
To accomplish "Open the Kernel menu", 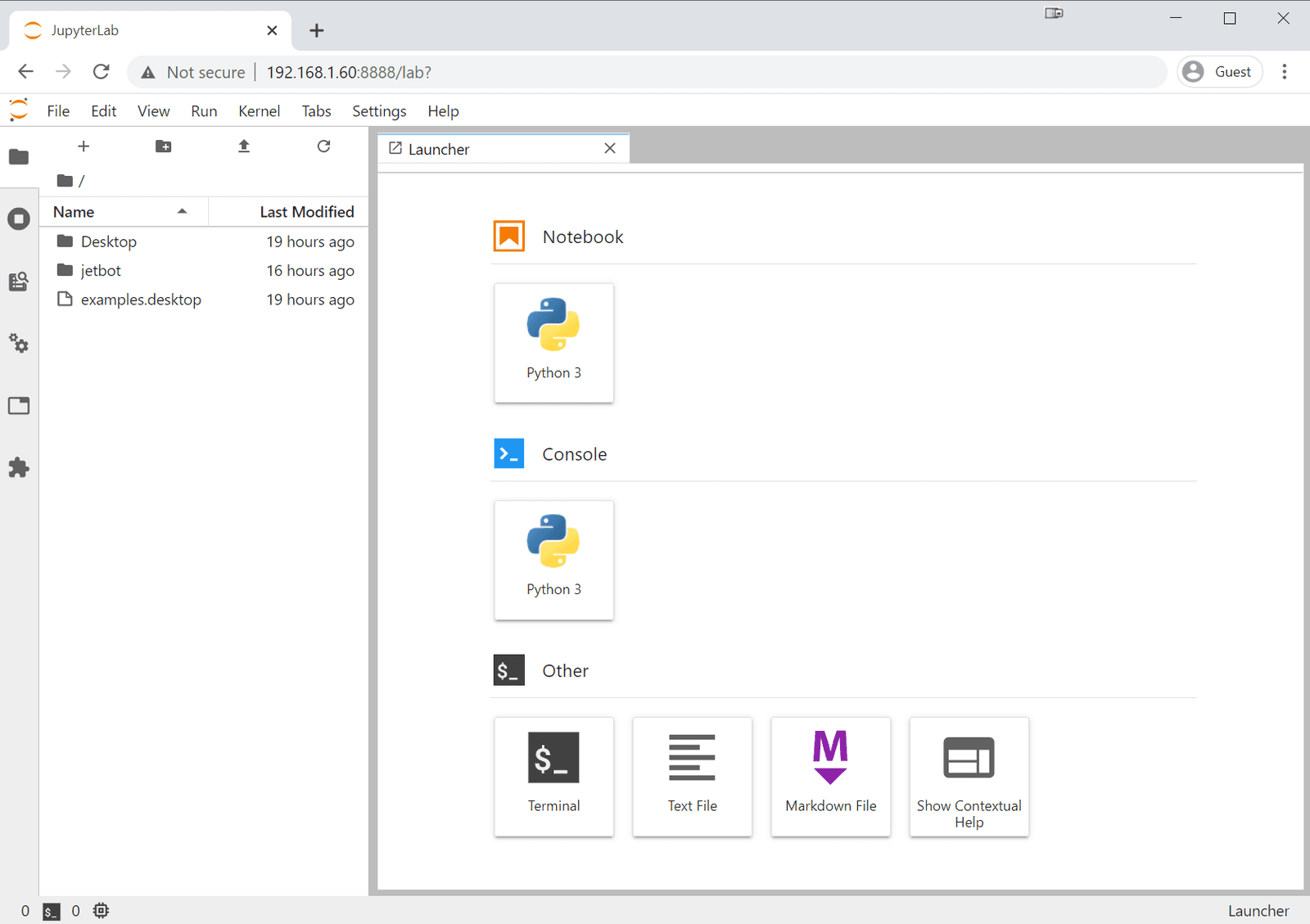I will coord(259,111).
